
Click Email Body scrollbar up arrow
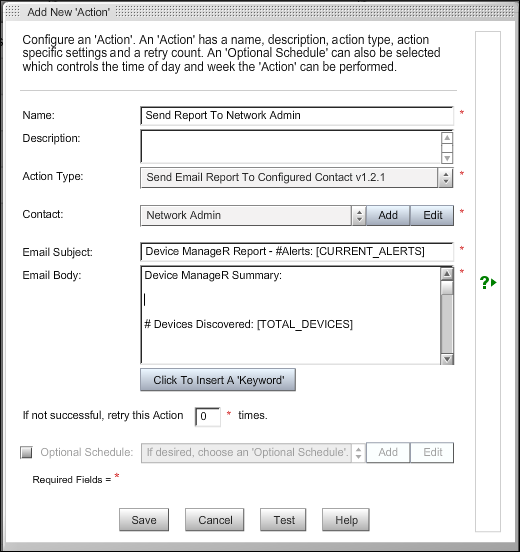(447, 274)
